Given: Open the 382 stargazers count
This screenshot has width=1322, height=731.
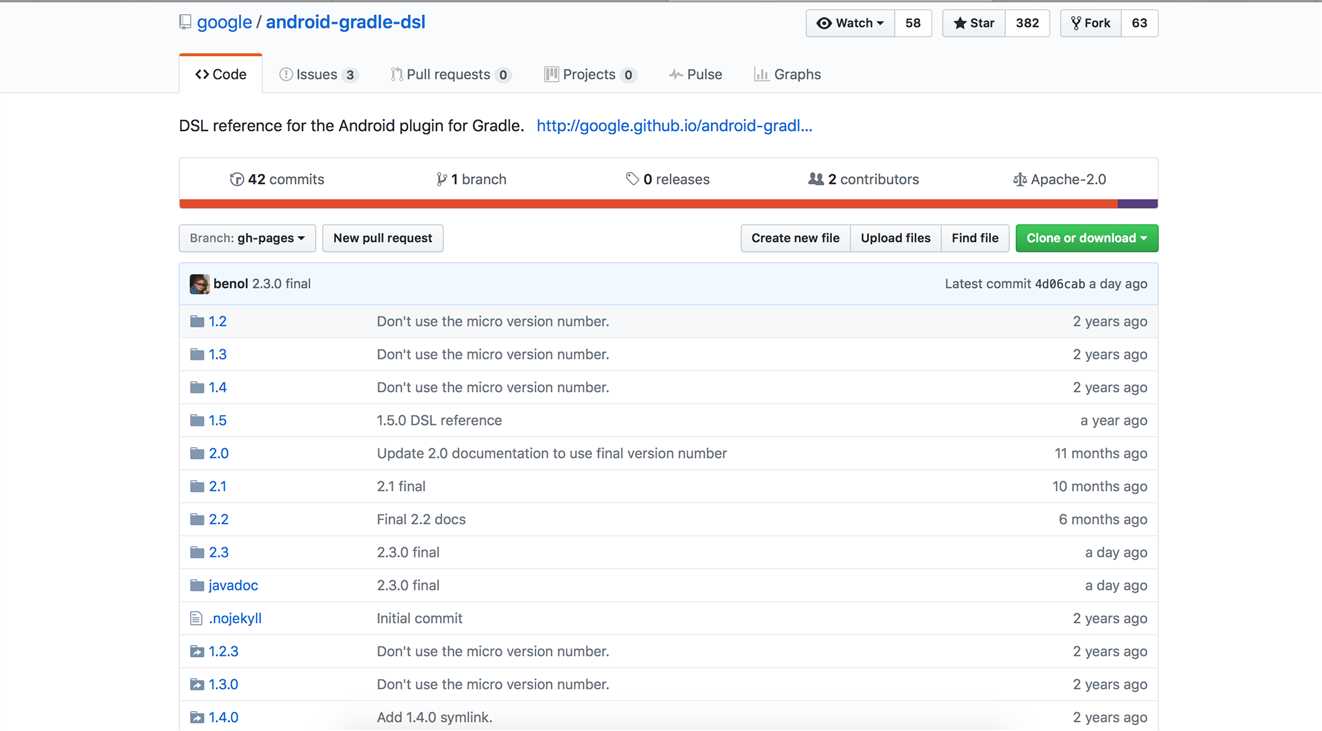Looking at the screenshot, I should [1027, 23].
